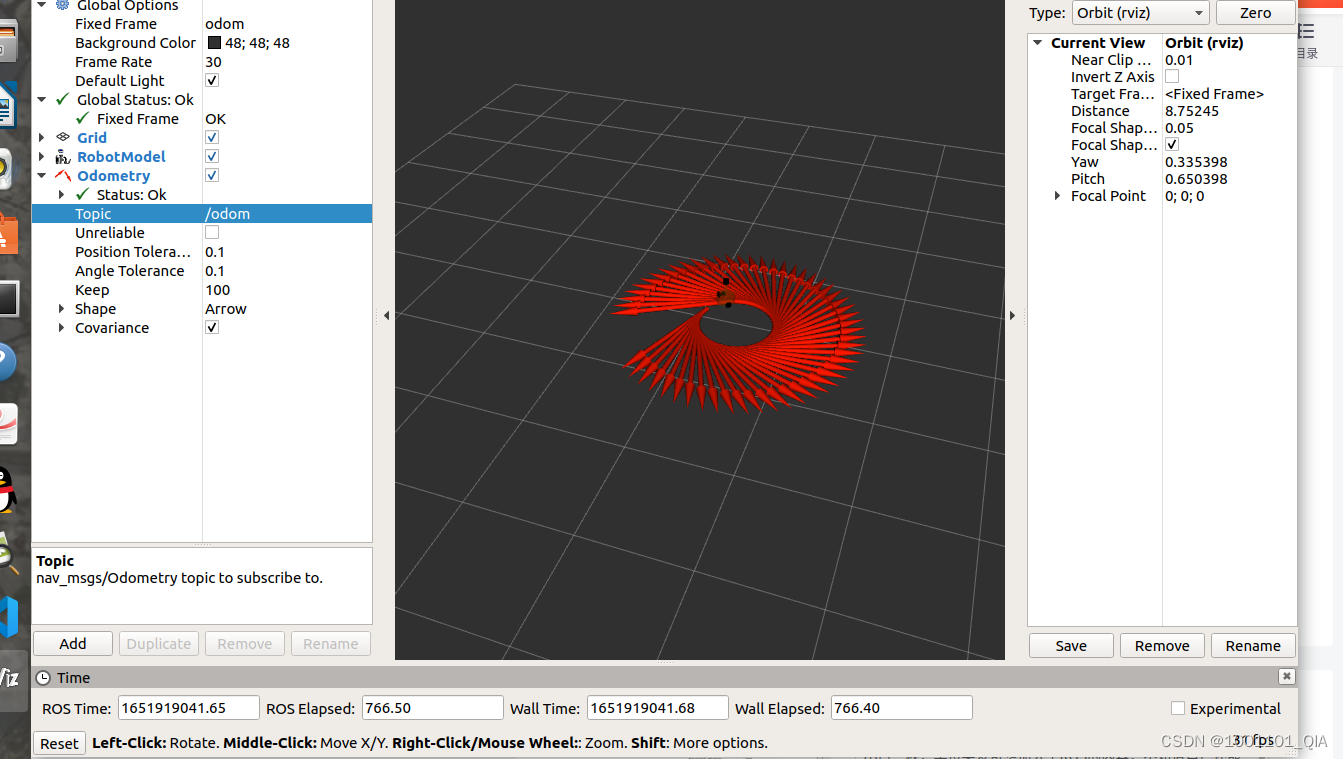Select the Distance value 8.75245
The height and width of the screenshot is (759, 1343).
pyautogui.click(x=1192, y=111)
